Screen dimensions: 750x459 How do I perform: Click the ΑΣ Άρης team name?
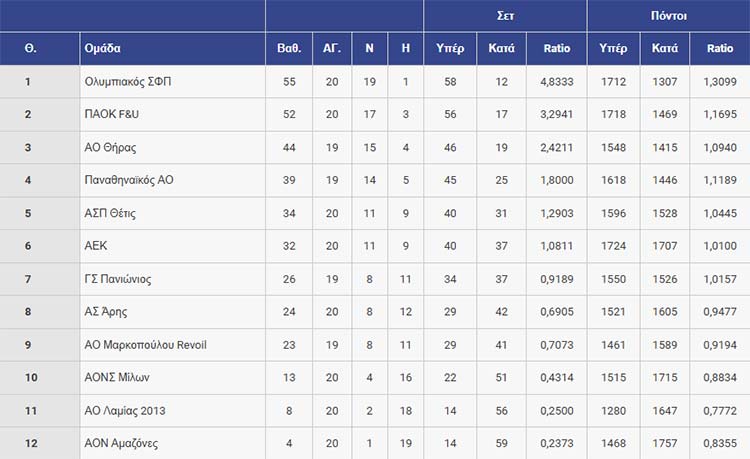(x=106, y=312)
